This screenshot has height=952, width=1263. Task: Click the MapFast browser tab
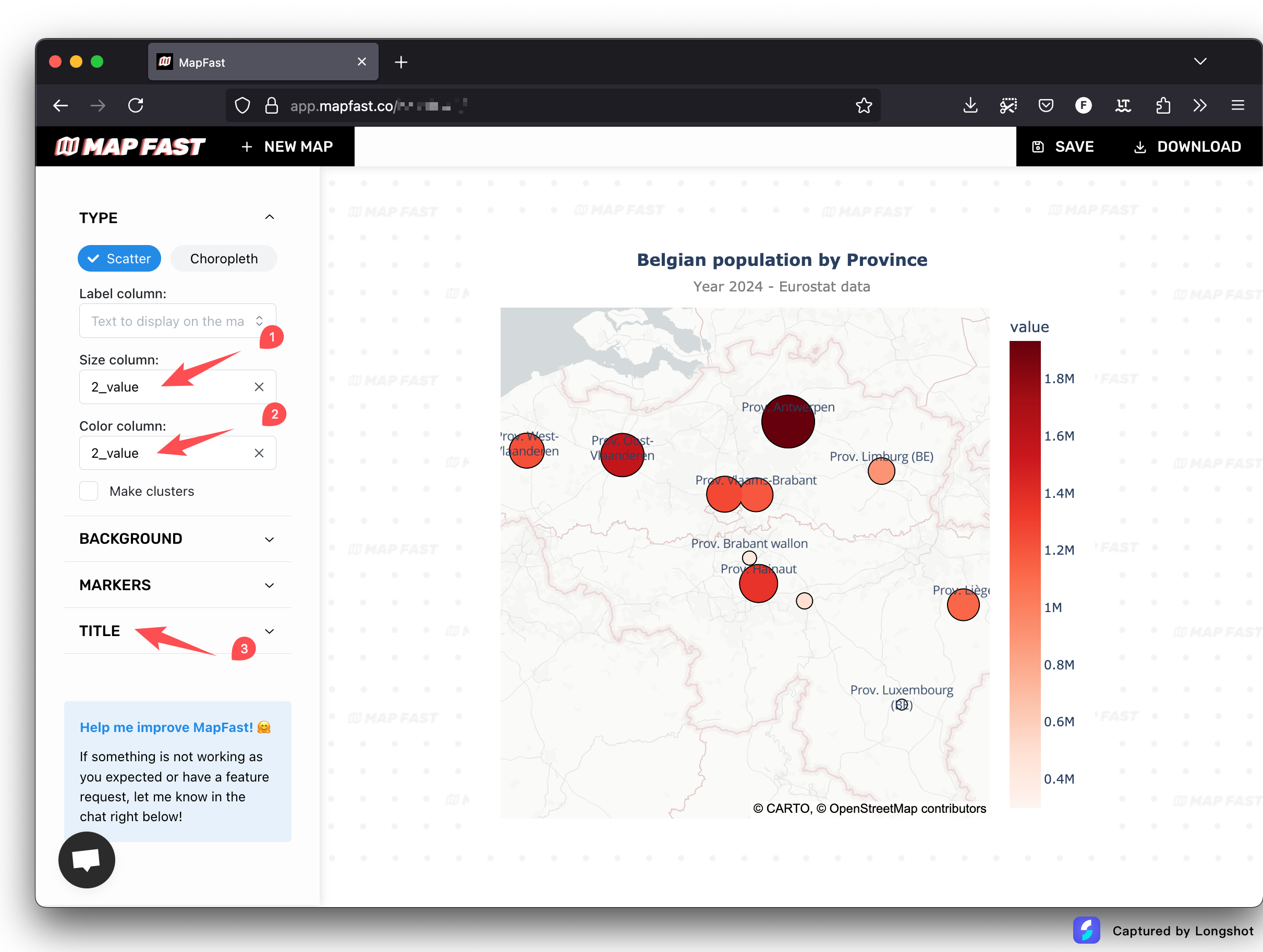263,62
